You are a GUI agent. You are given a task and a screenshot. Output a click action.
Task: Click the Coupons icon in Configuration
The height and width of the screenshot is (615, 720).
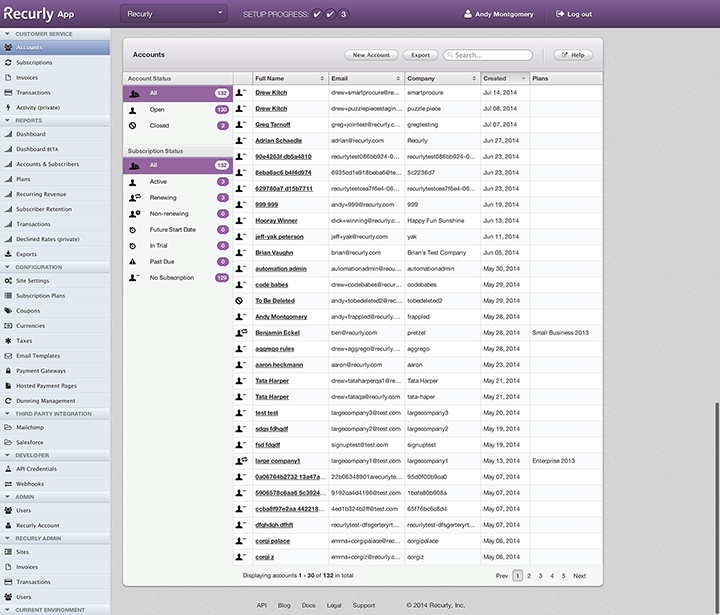point(8,311)
